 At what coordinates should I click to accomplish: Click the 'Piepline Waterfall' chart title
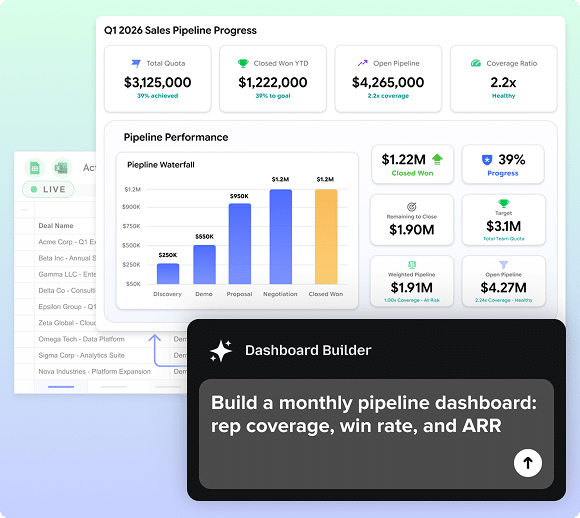click(x=161, y=165)
